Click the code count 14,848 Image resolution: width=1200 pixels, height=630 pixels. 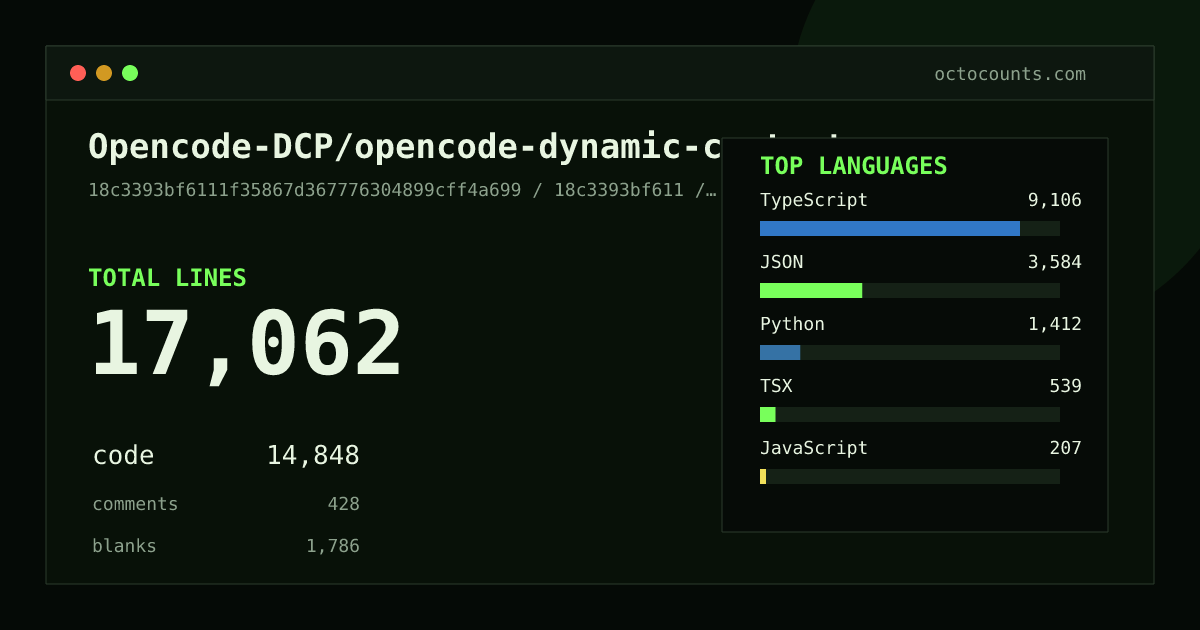313,456
